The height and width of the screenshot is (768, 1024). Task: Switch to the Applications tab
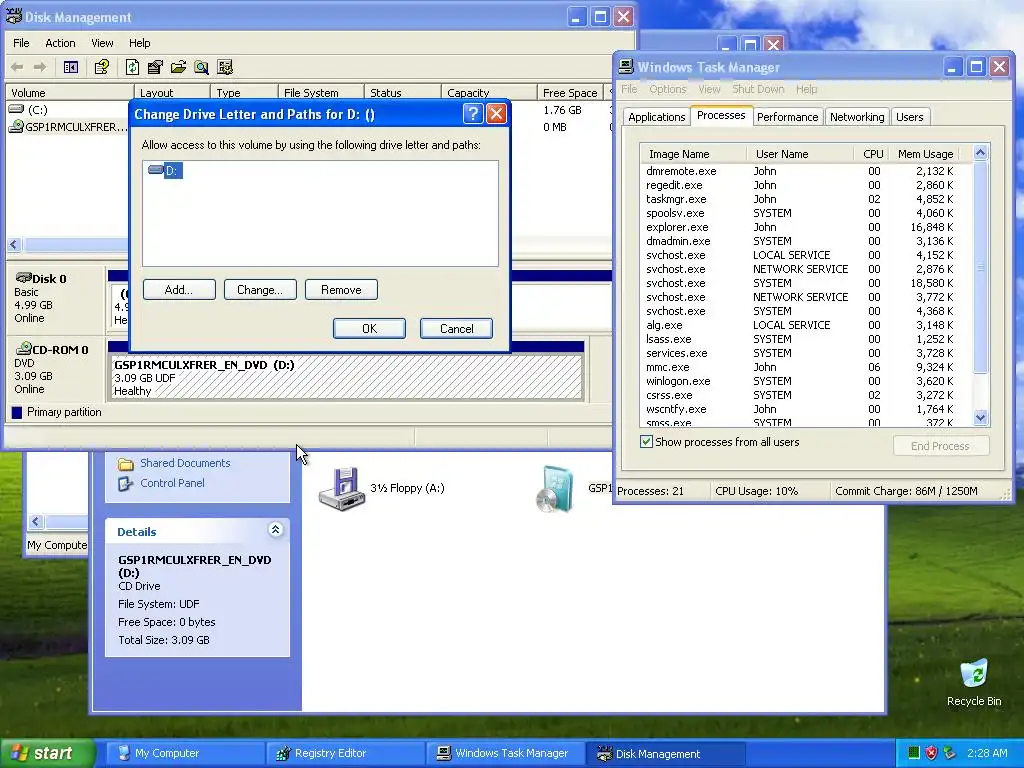click(x=656, y=117)
